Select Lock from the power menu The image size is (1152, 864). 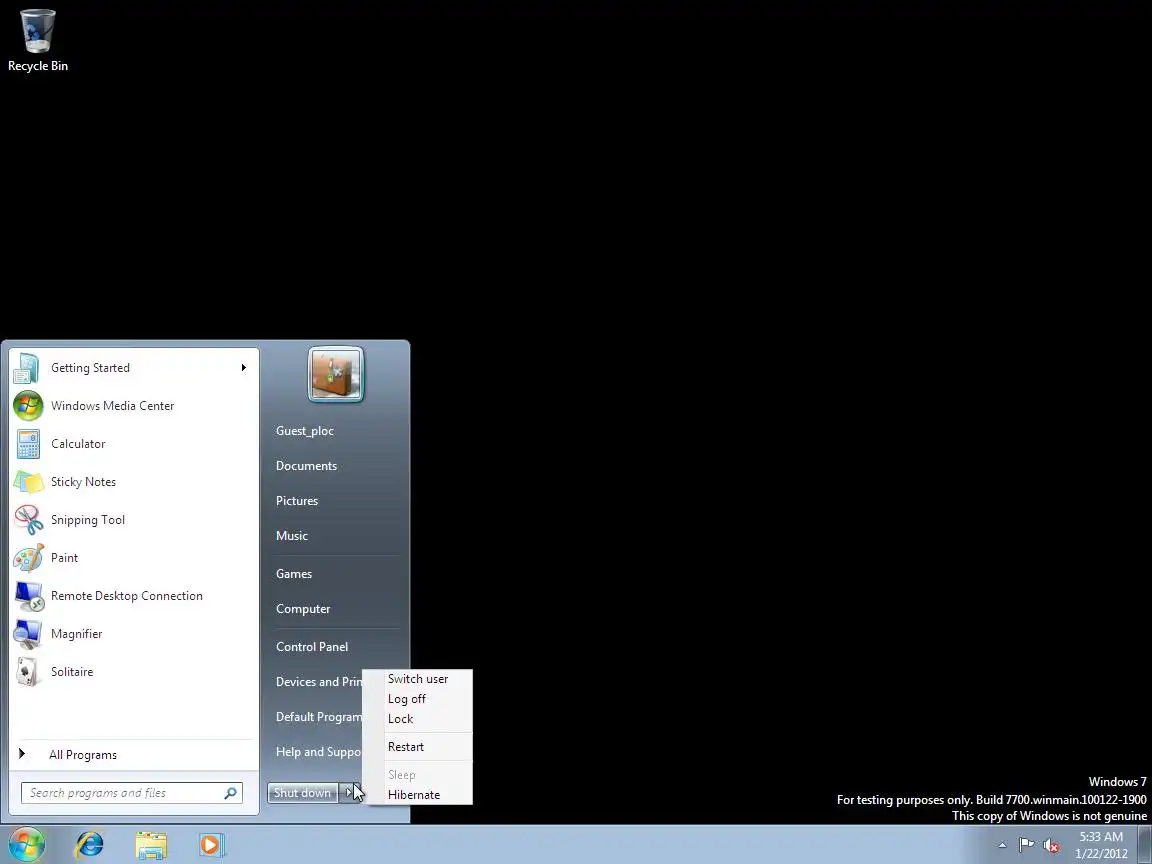pos(400,719)
